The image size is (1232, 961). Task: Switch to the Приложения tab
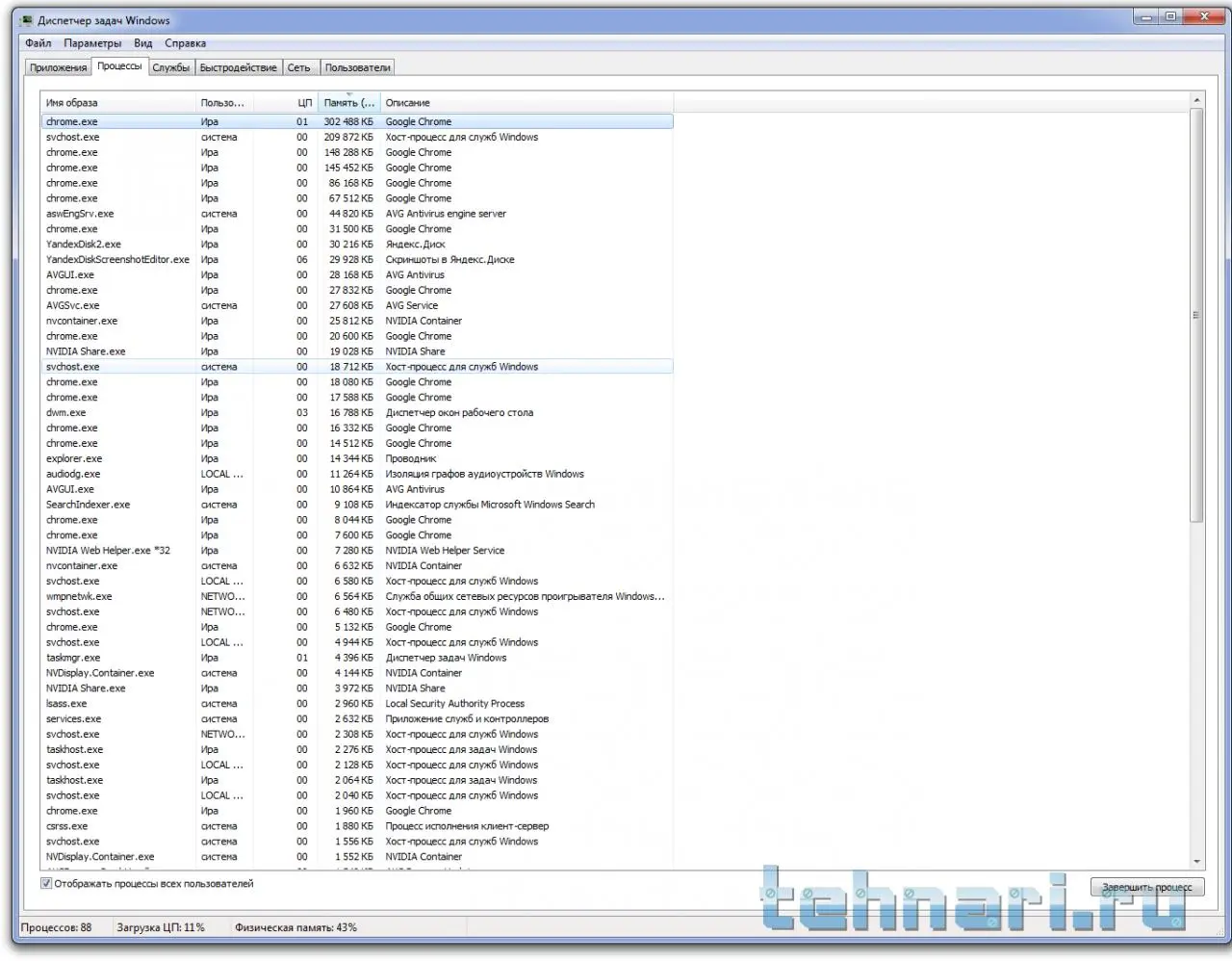click(59, 67)
